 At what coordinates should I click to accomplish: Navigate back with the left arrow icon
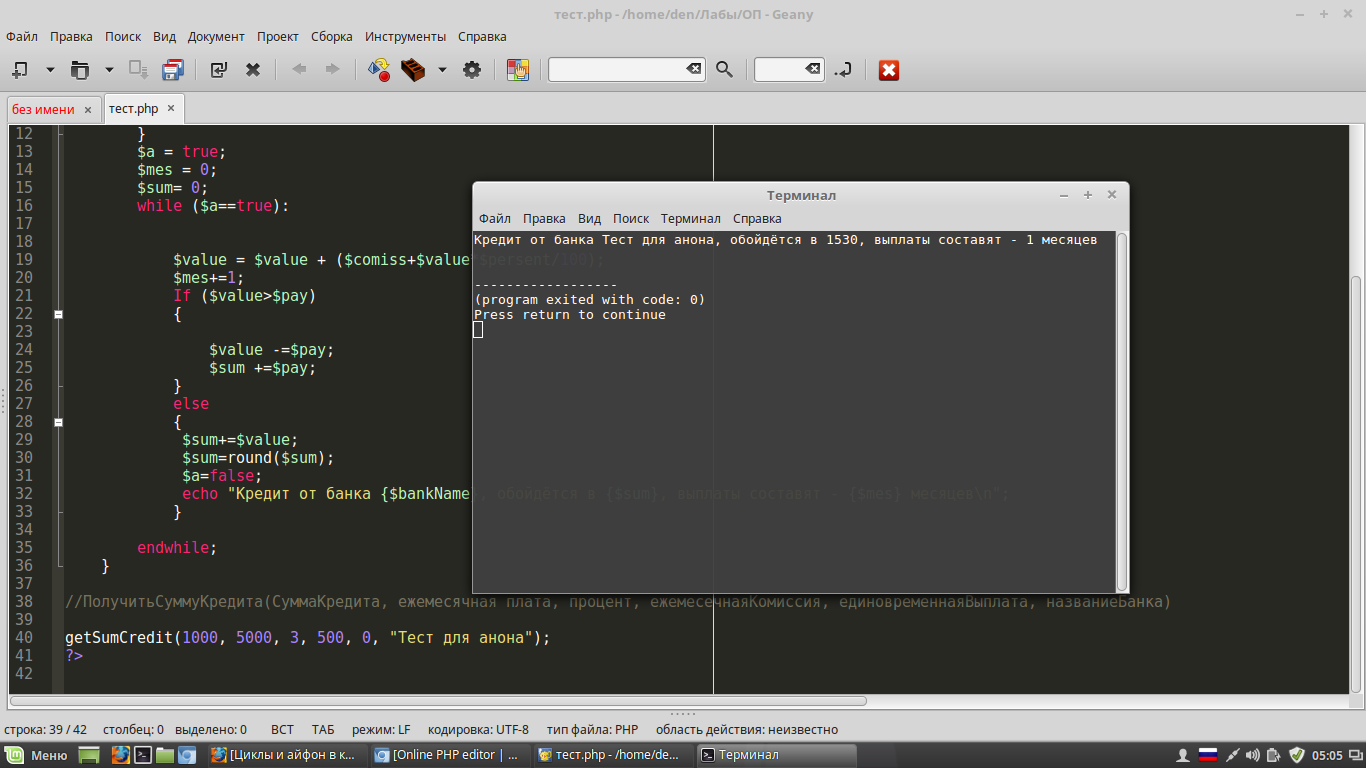(x=298, y=70)
